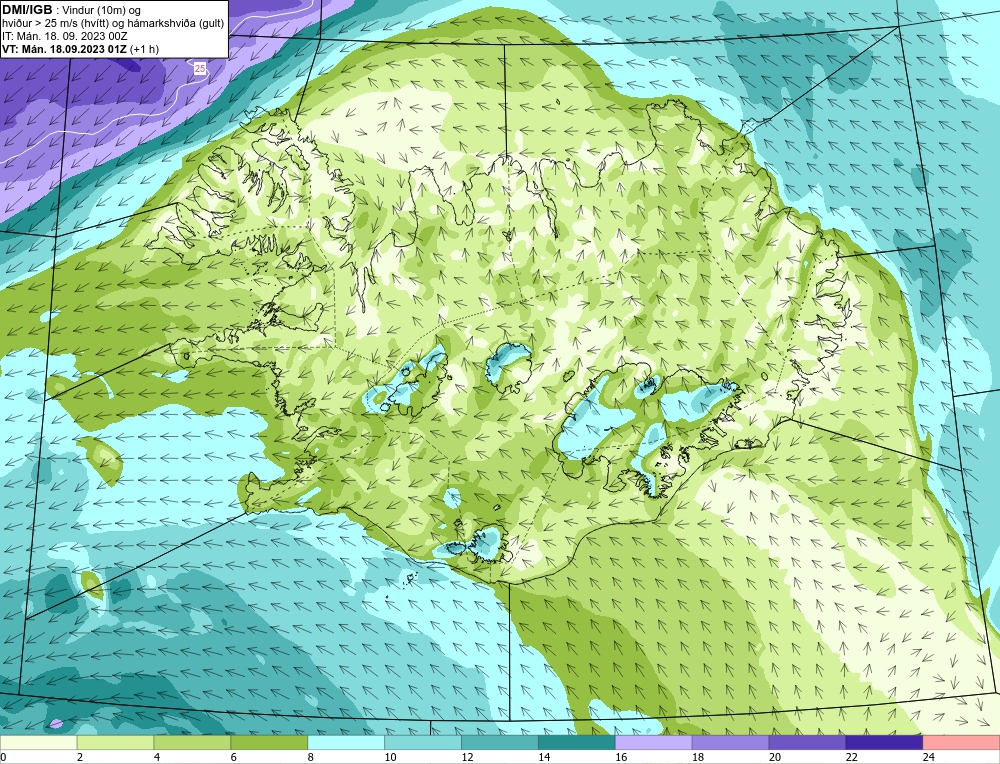This screenshot has width=1000, height=764.
Task: Click the initial time line 'IT: Mán. 18. 09. 2023 00Z'
Action: pos(64,36)
